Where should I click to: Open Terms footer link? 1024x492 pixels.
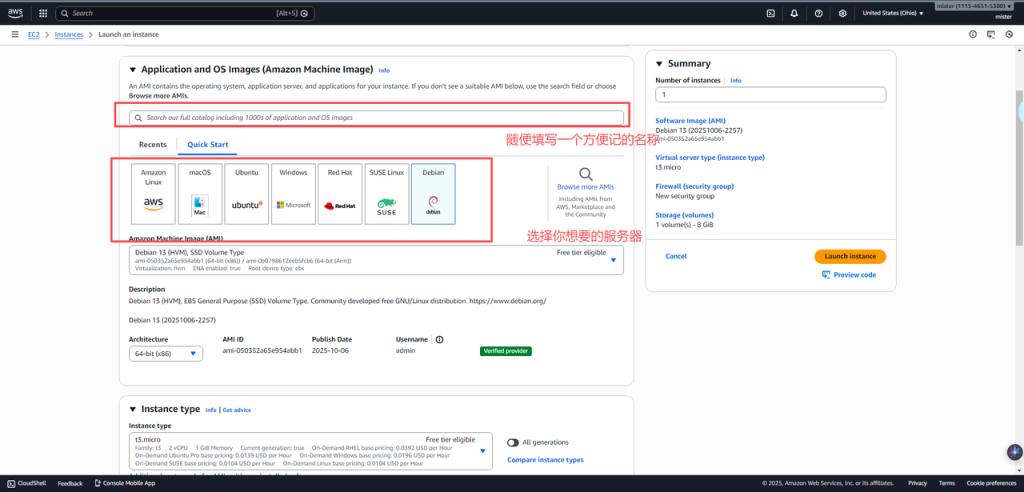(x=946, y=484)
